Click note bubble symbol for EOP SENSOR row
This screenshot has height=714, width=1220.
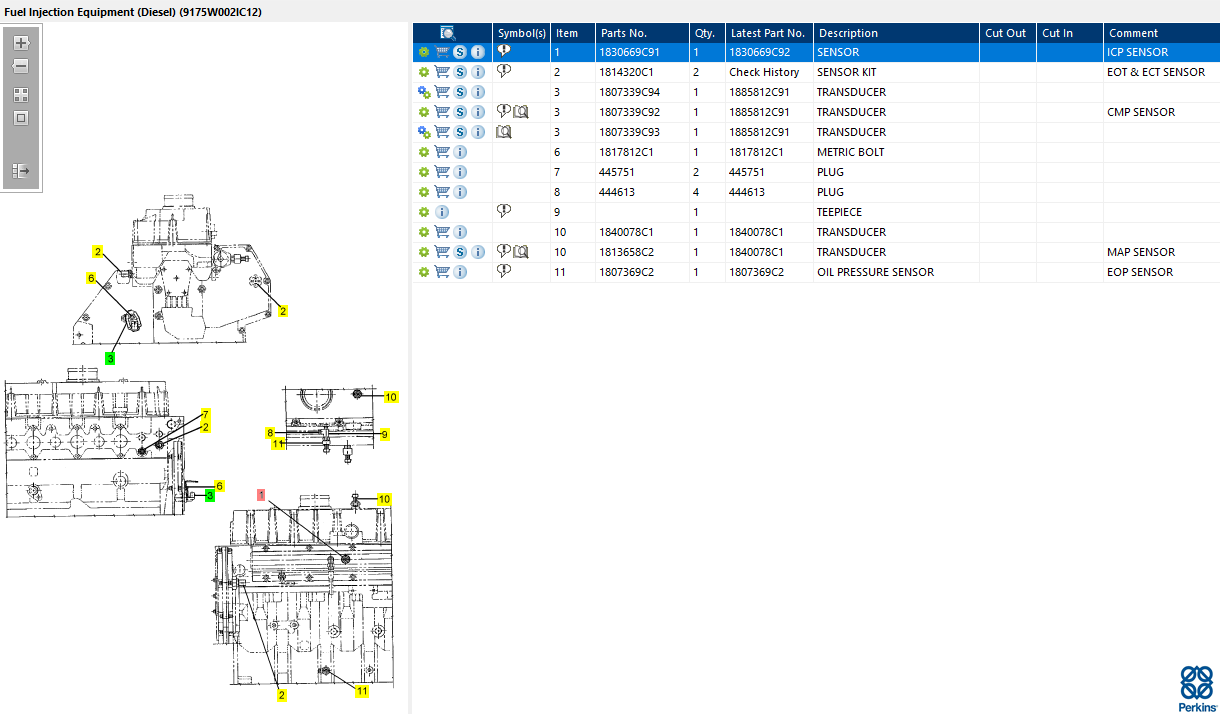[x=504, y=271]
